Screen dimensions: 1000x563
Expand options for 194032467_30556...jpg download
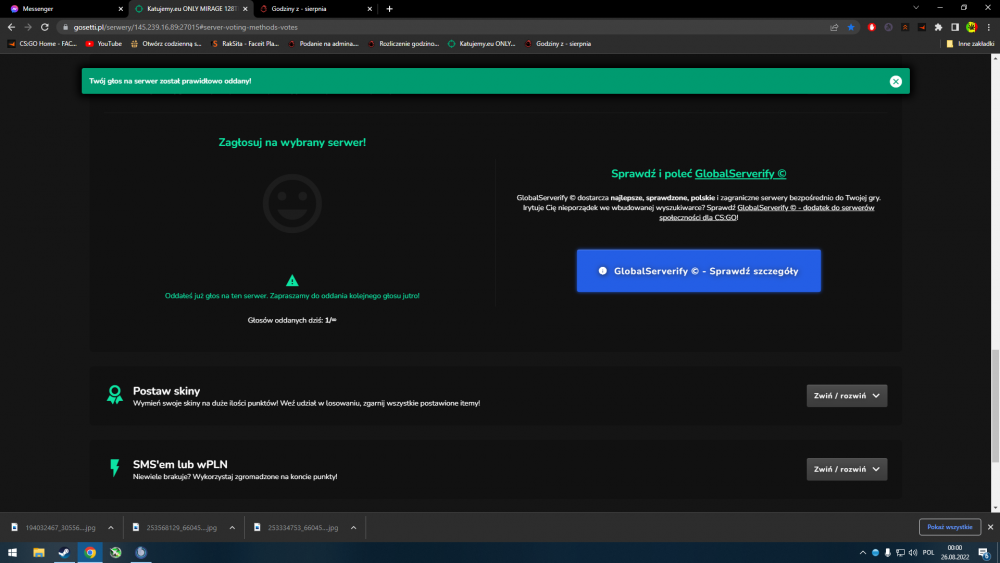111,527
